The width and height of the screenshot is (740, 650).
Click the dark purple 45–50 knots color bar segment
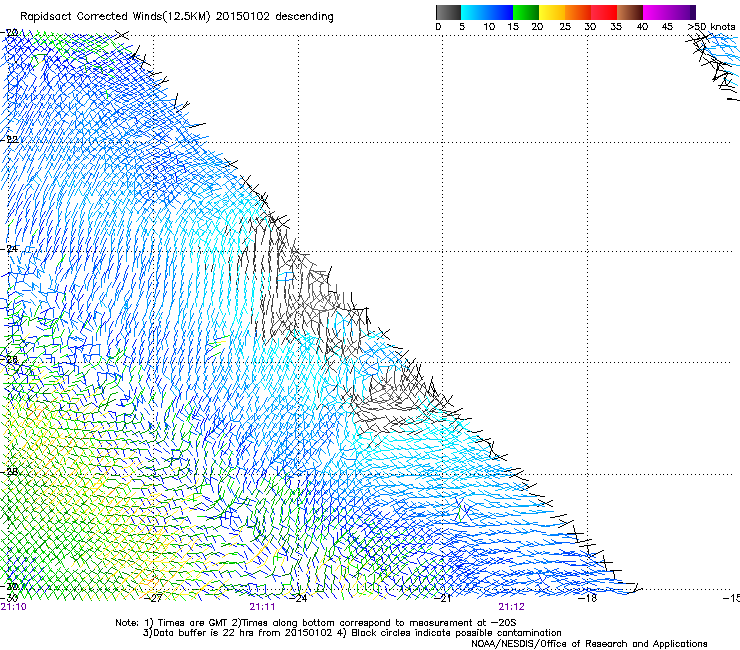click(682, 12)
